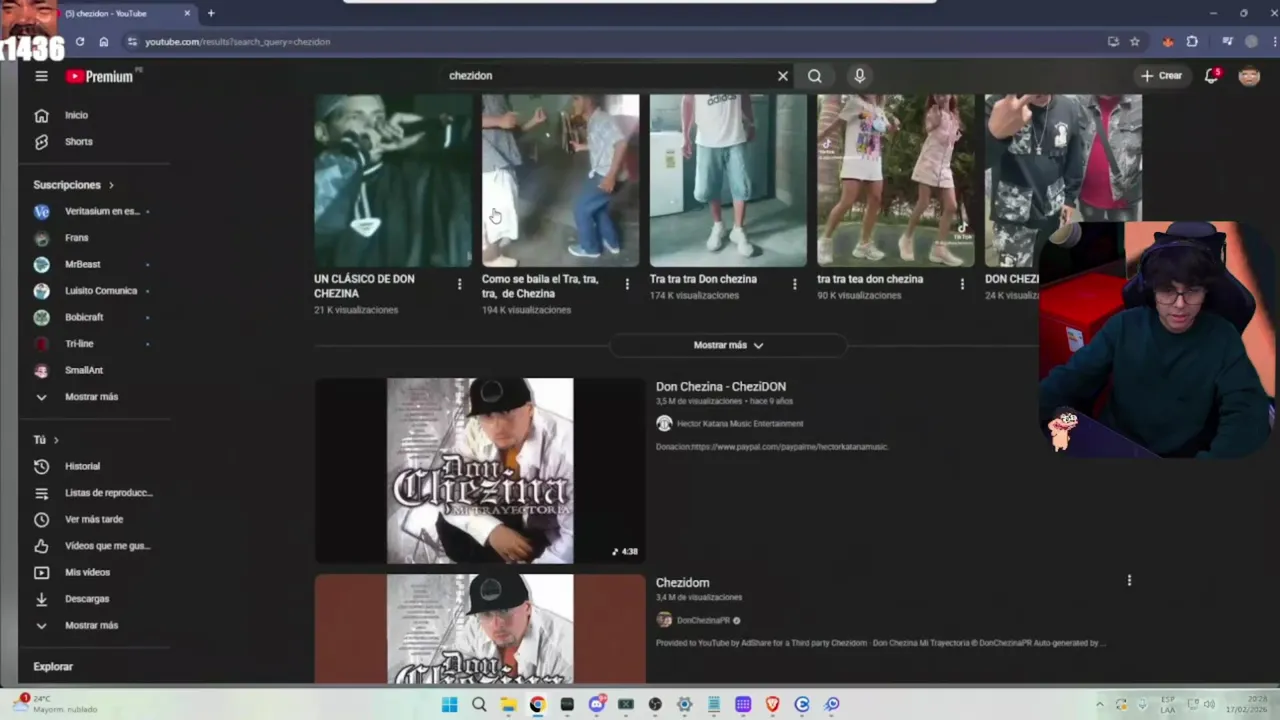The width and height of the screenshot is (1280, 720).
Task: Open the Windows Start menu
Action: 450,705
